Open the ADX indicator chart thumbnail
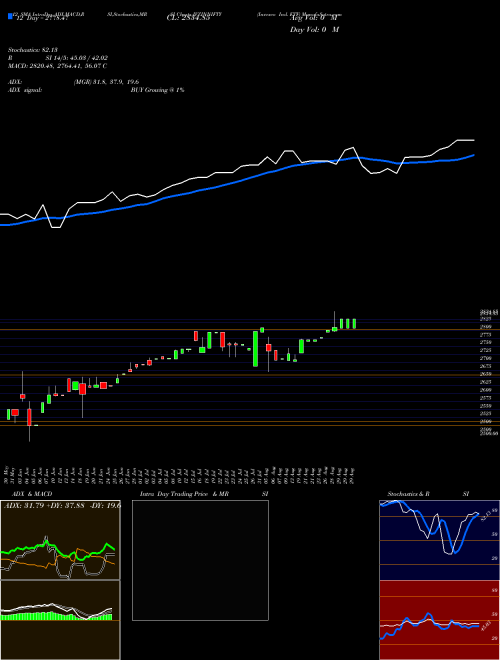The height and width of the screenshot is (660, 500). [60, 540]
